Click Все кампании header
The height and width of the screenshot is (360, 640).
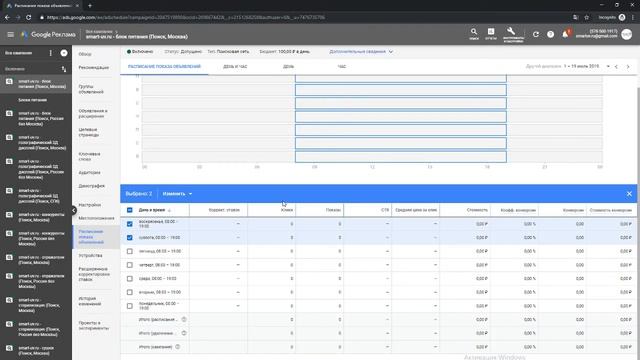pos(18,53)
